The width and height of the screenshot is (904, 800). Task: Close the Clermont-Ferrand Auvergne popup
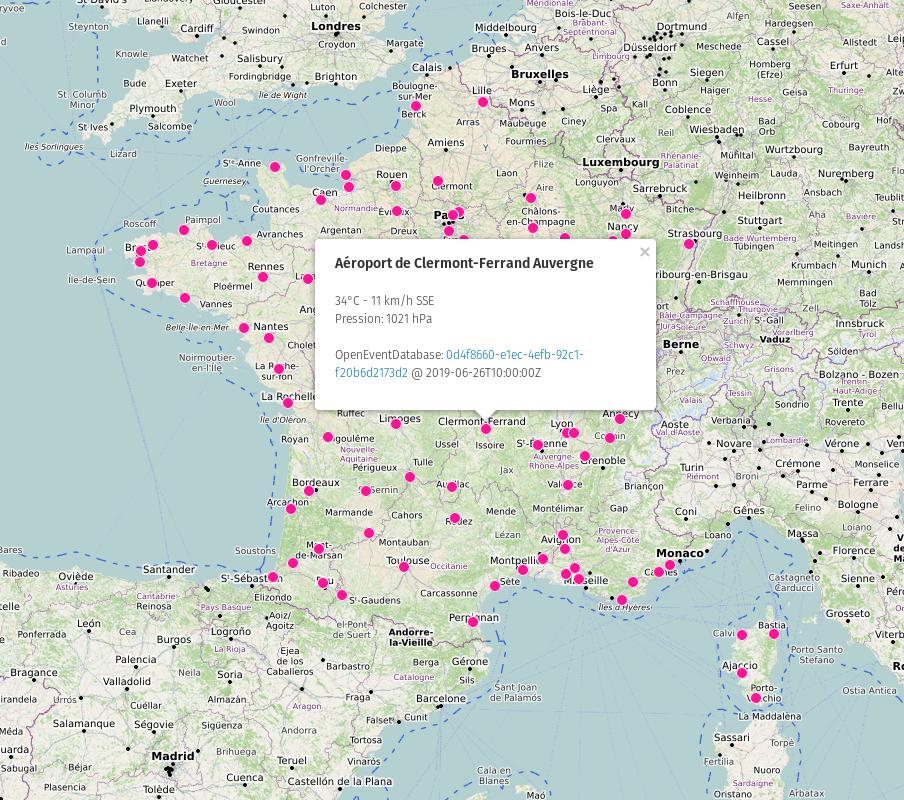645,252
